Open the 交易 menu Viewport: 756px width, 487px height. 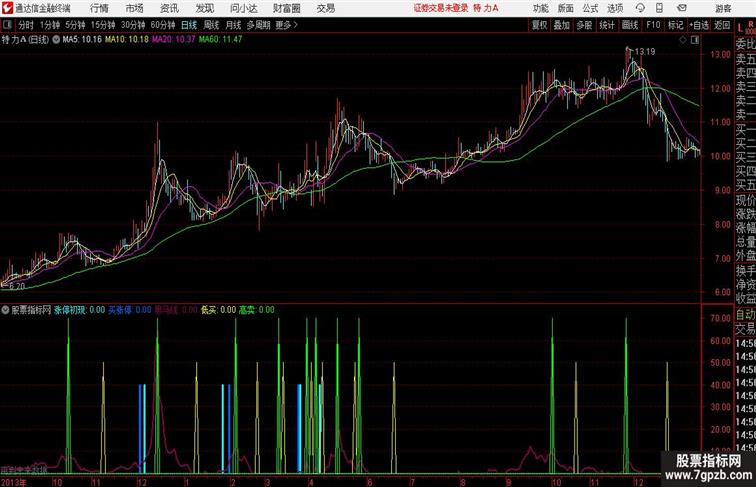(326, 8)
